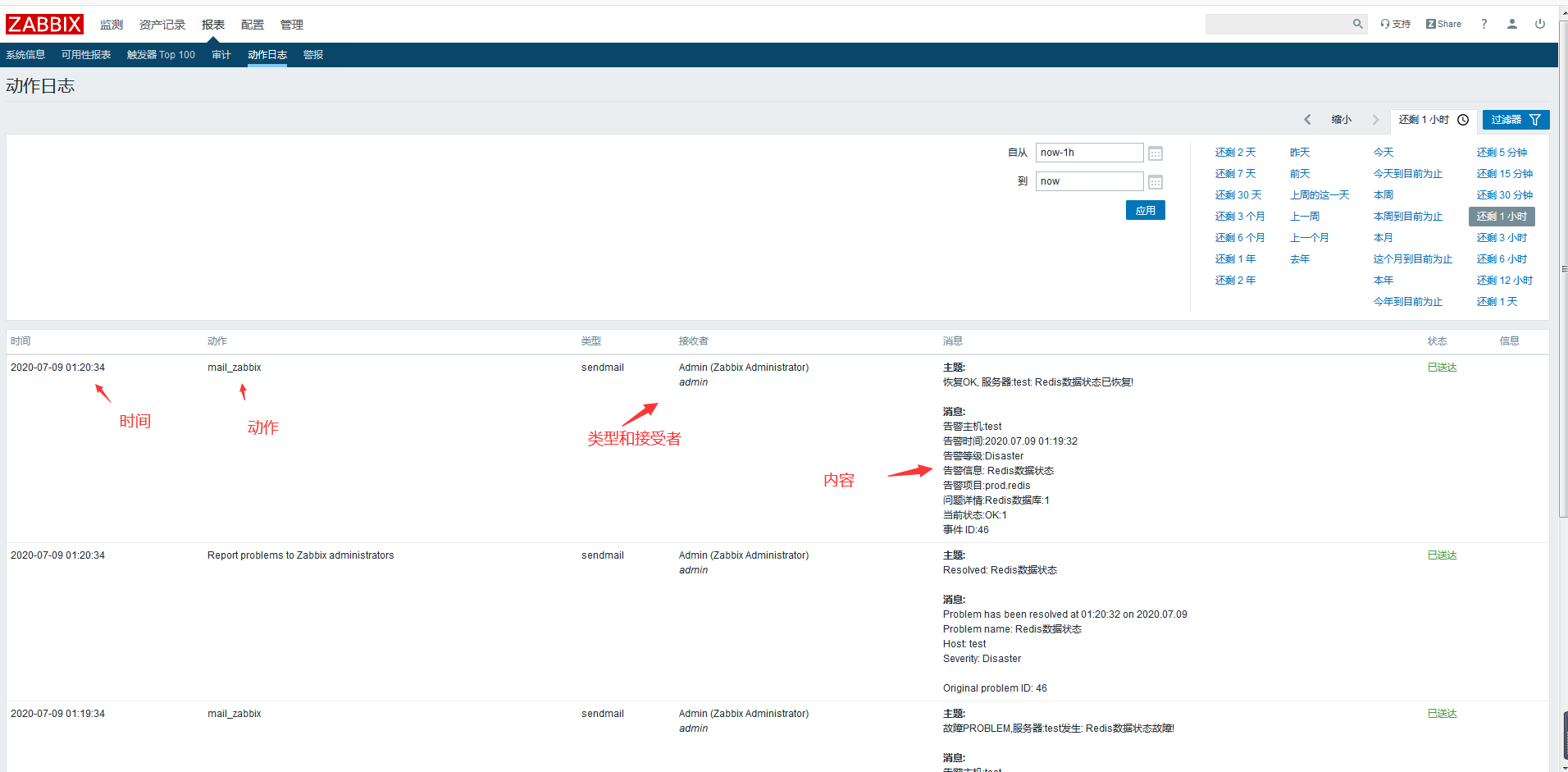
Task: Click 缩小 to zoom out time range
Action: (1341, 120)
